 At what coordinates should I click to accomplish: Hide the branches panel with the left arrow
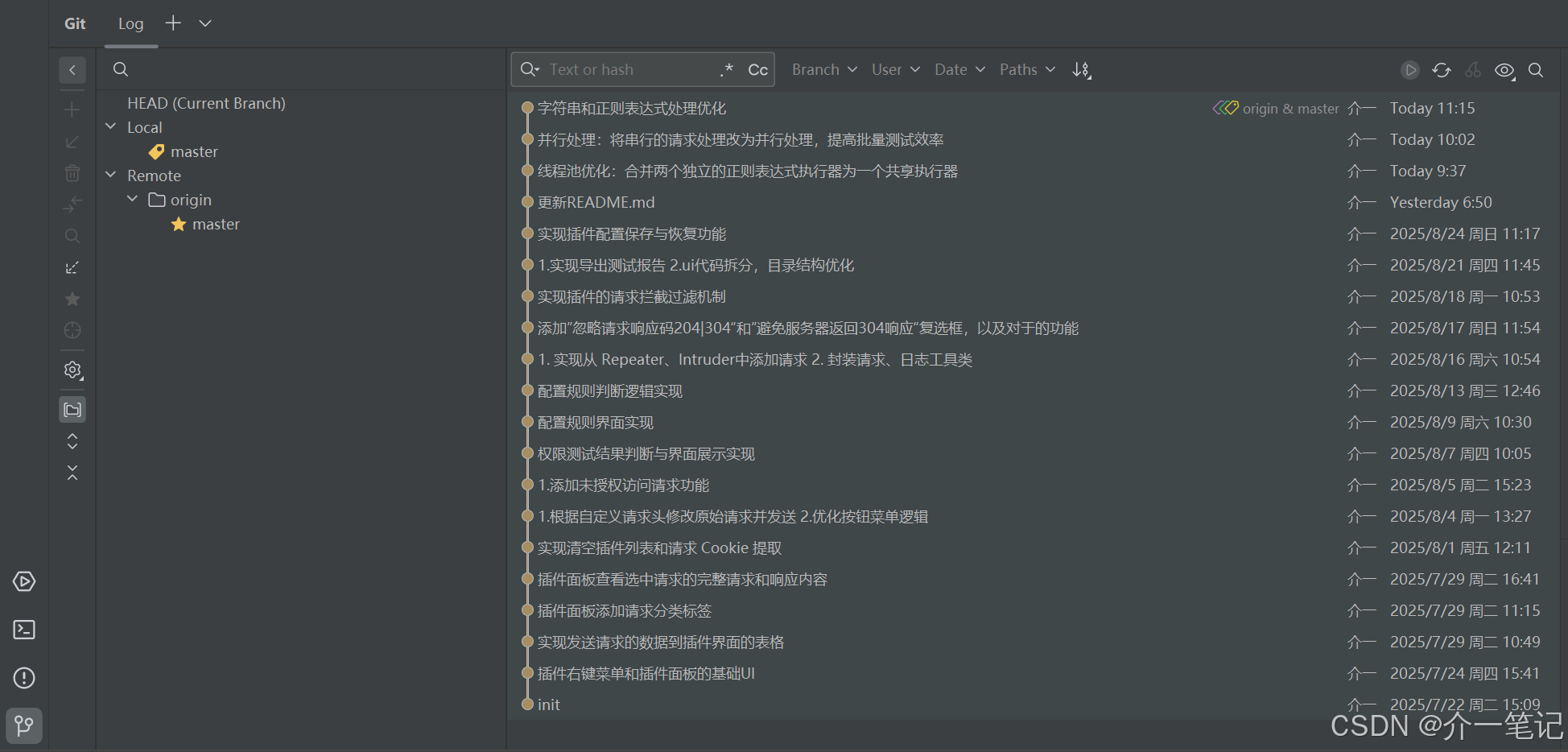(72, 70)
